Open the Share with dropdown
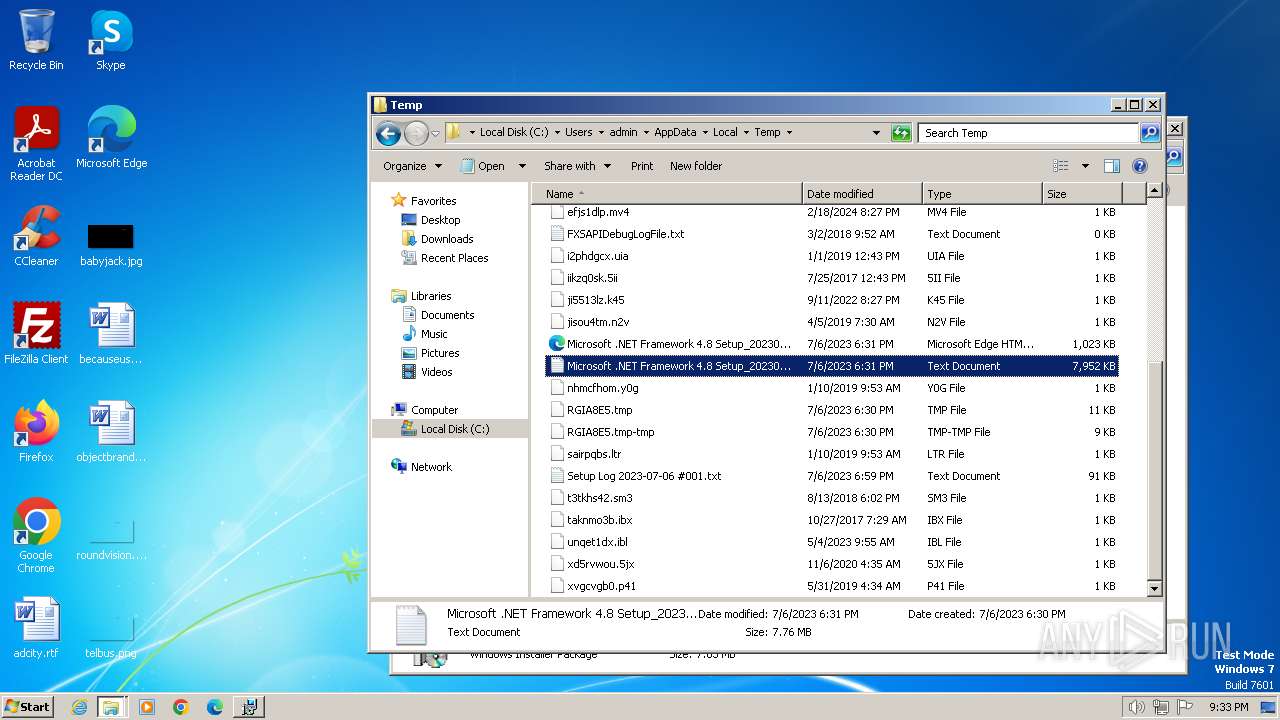The image size is (1280, 720). click(x=577, y=166)
